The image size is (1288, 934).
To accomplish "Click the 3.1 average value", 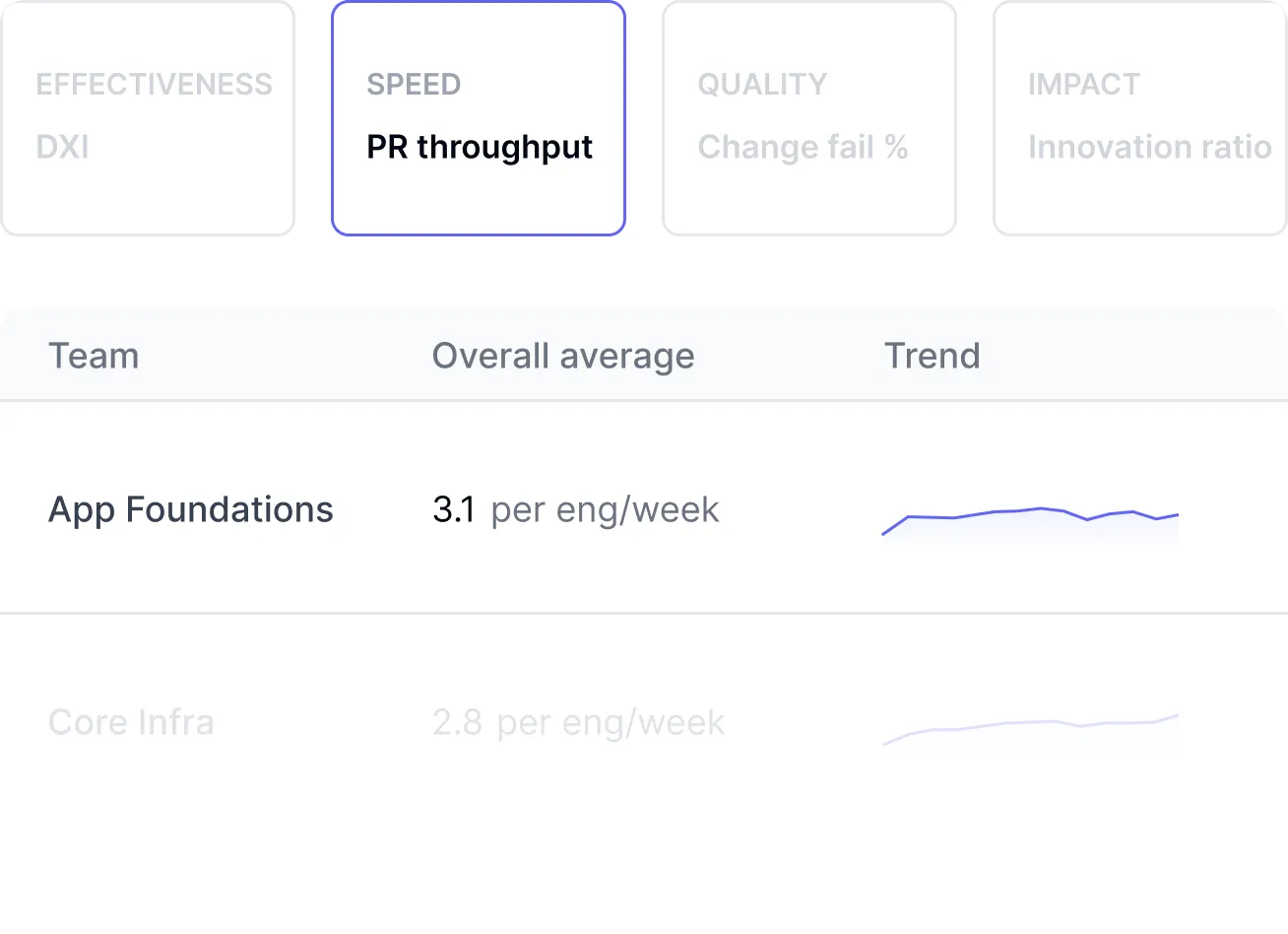I will (x=454, y=510).
